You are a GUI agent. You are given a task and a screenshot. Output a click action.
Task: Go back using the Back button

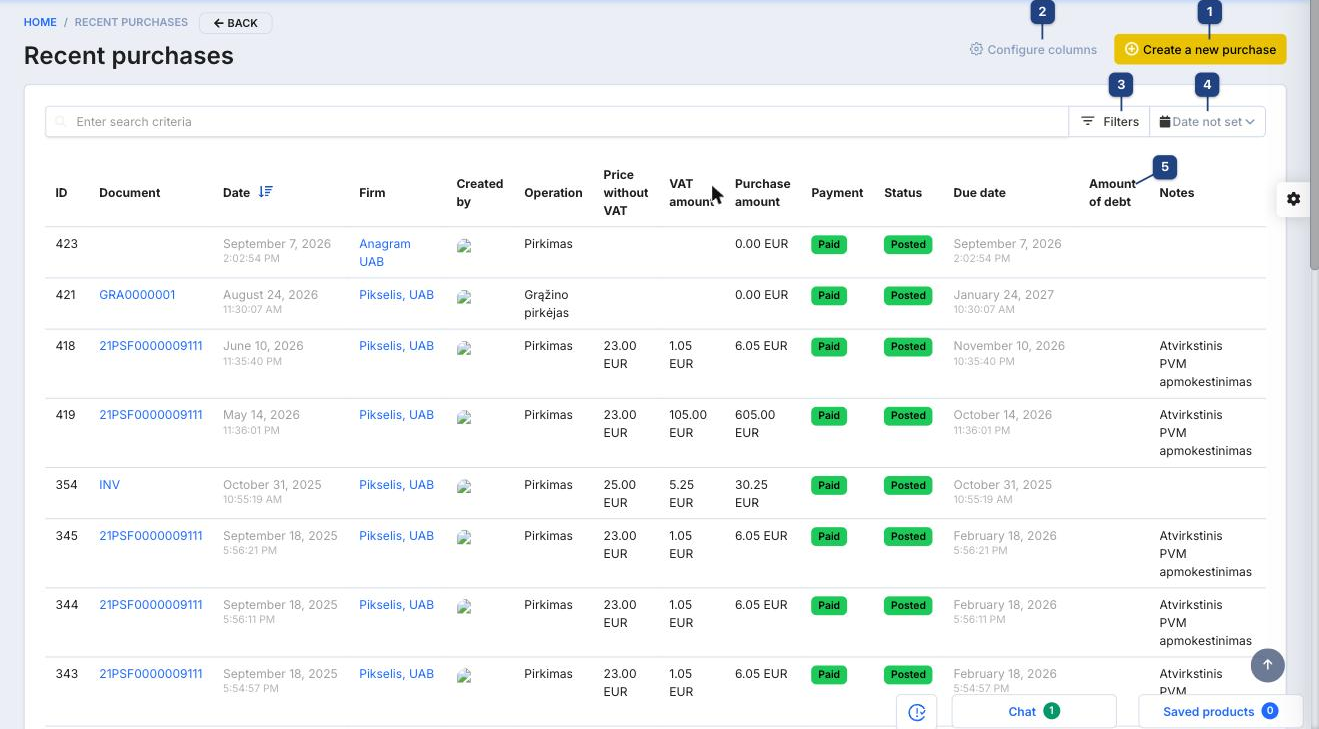(x=235, y=23)
